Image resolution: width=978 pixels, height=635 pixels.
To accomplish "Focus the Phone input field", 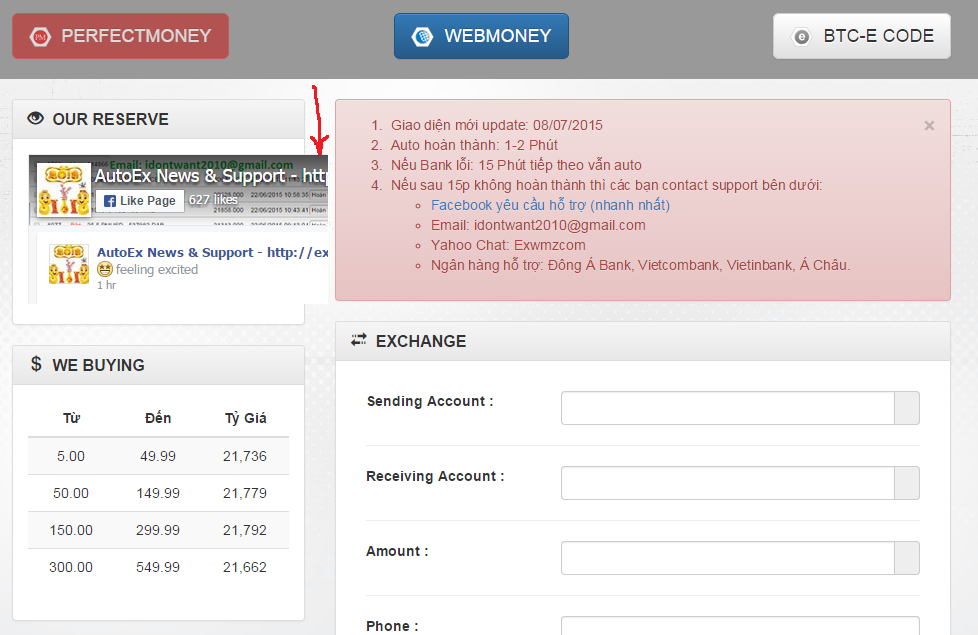I will click(740, 626).
